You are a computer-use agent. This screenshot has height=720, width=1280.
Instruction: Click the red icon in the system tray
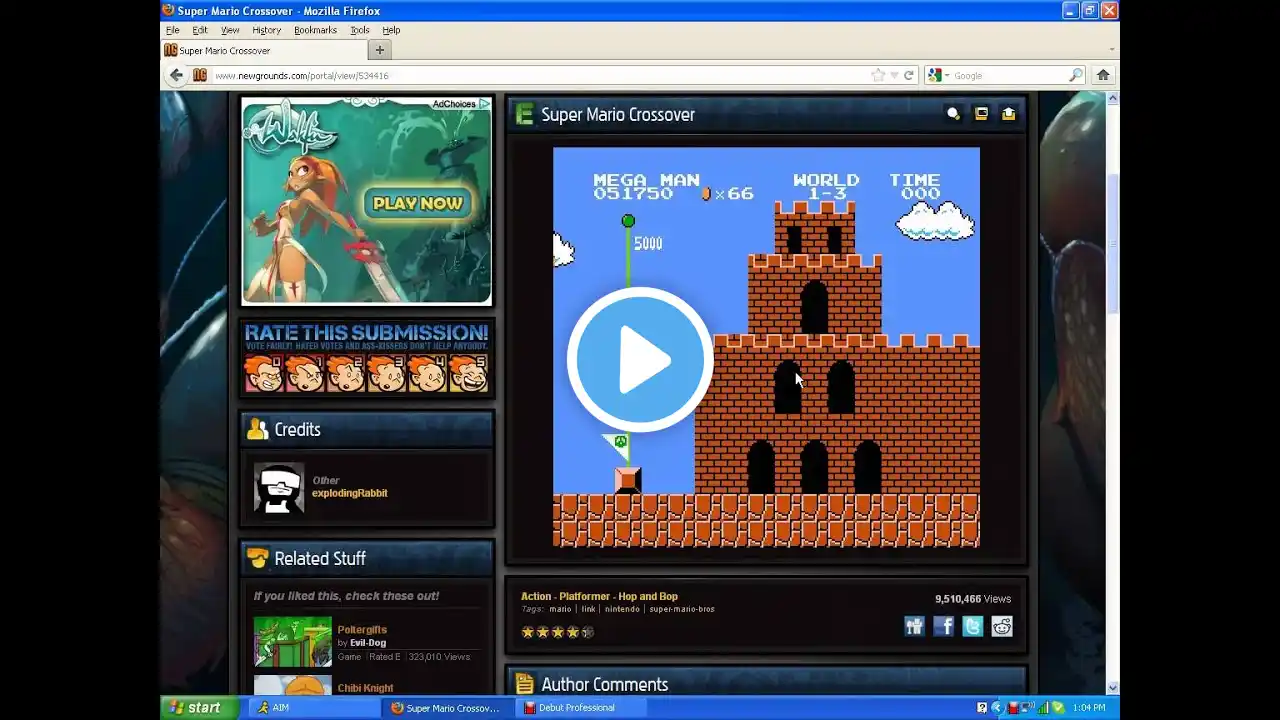(x=1013, y=708)
